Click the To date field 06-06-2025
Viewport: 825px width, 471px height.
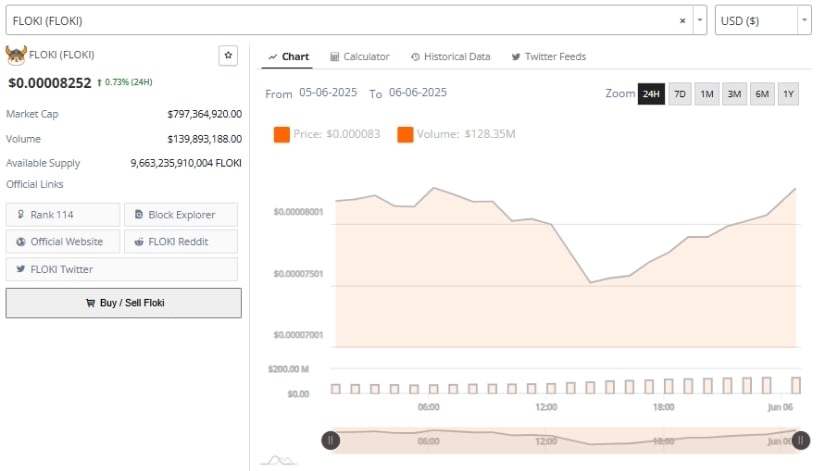(417, 93)
